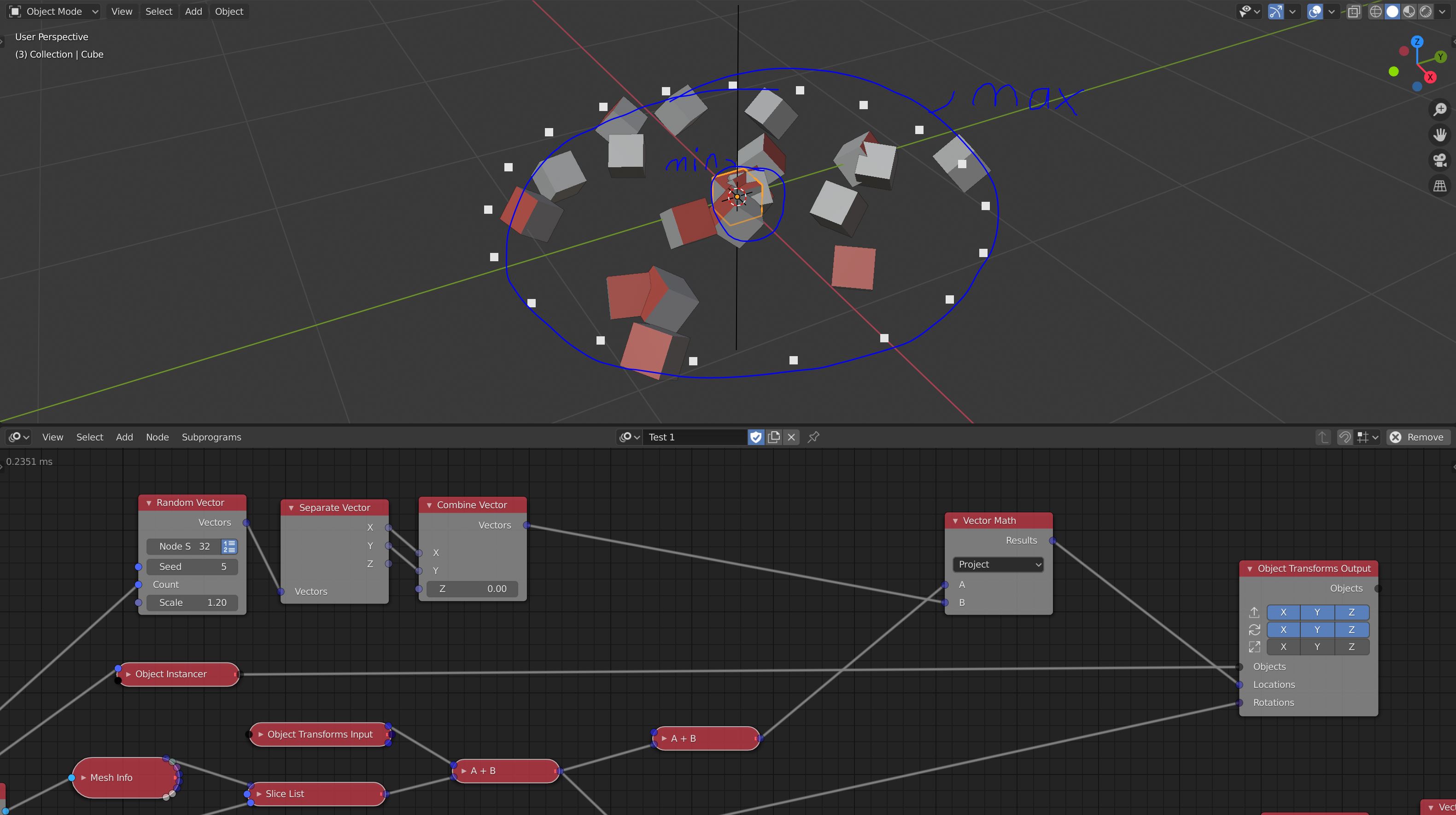This screenshot has width=1456, height=815.
Task: Unlink node tree with X icon
Action: tap(791, 437)
